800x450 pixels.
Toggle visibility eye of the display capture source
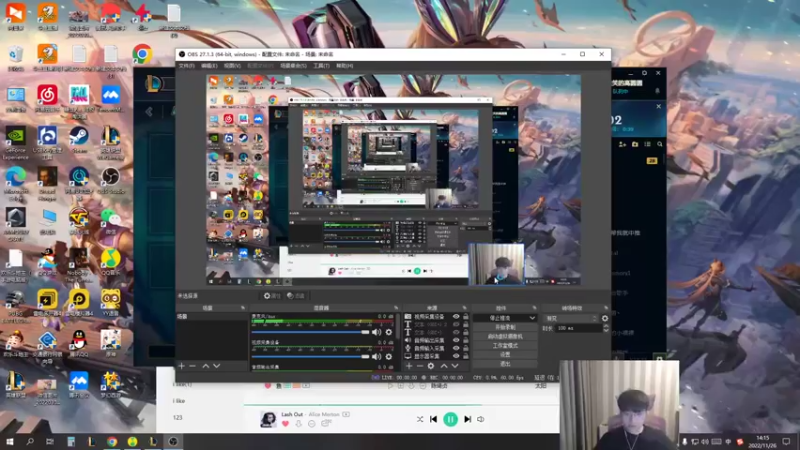(x=456, y=356)
